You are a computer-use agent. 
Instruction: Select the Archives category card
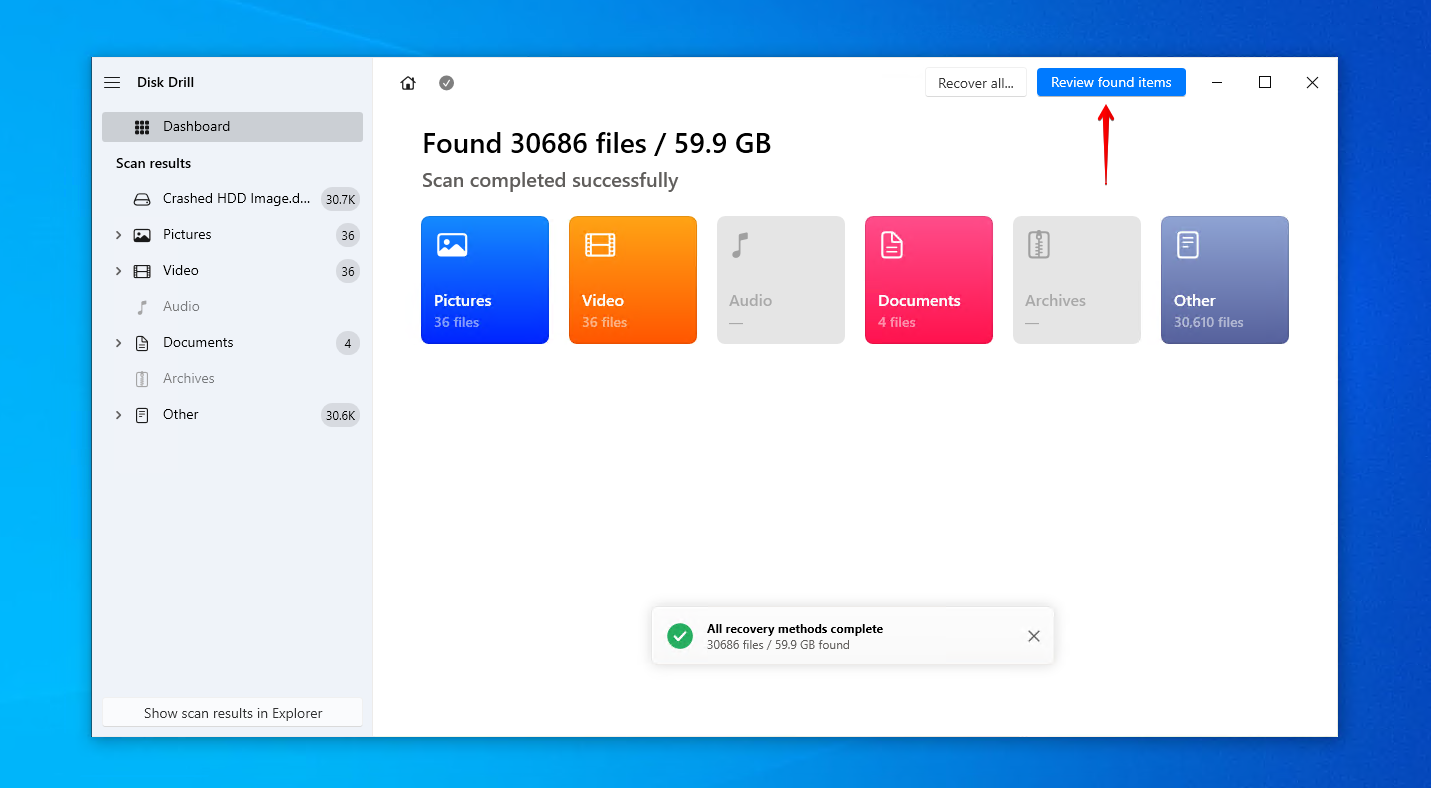point(1076,280)
